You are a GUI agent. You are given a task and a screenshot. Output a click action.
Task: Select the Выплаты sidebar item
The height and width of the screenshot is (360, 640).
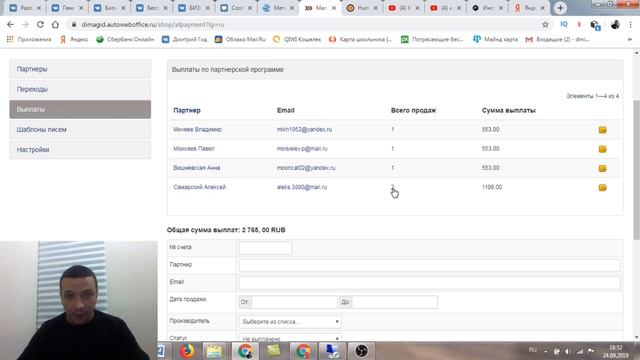coord(80,109)
